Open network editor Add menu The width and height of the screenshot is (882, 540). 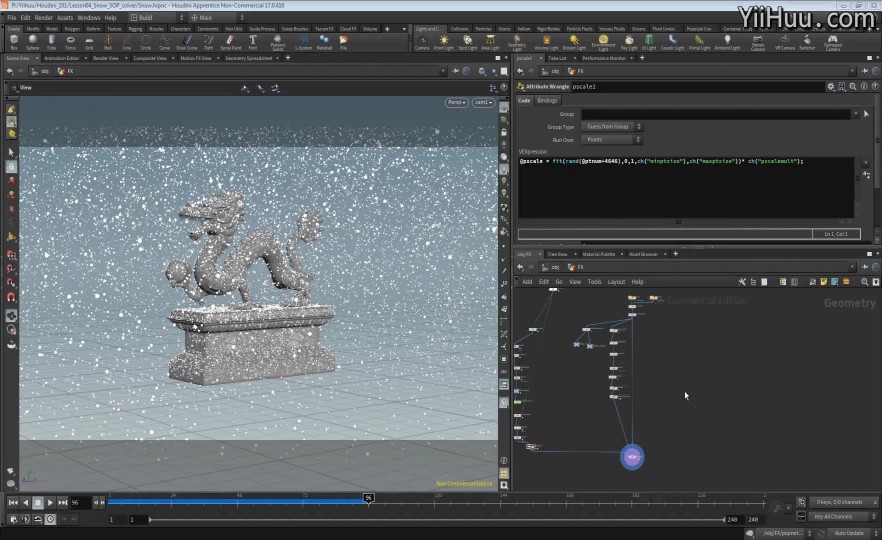(x=527, y=282)
